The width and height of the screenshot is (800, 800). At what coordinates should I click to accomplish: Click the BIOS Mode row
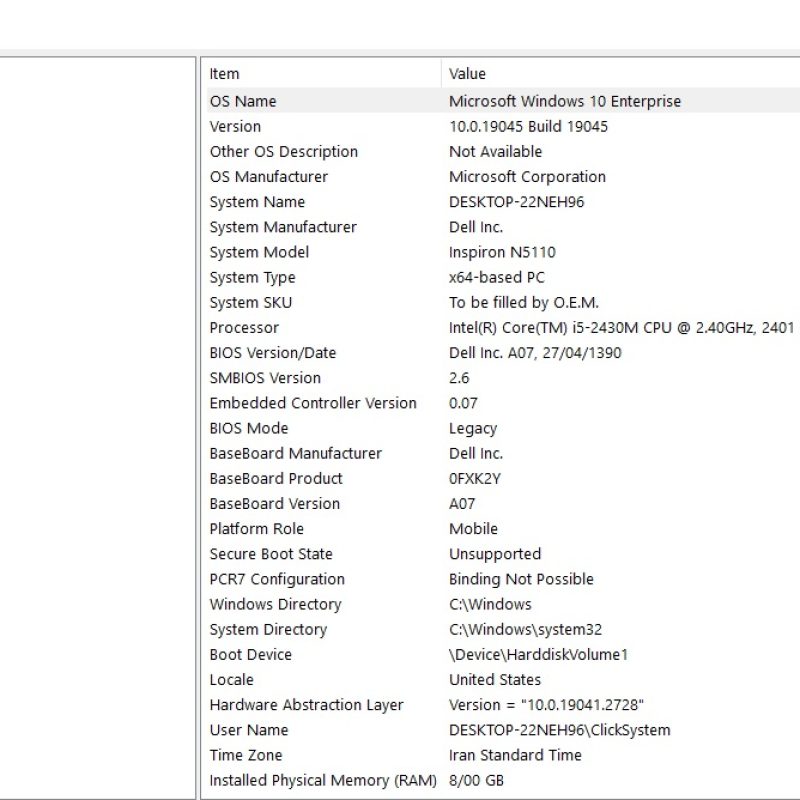tap(248, 428)
